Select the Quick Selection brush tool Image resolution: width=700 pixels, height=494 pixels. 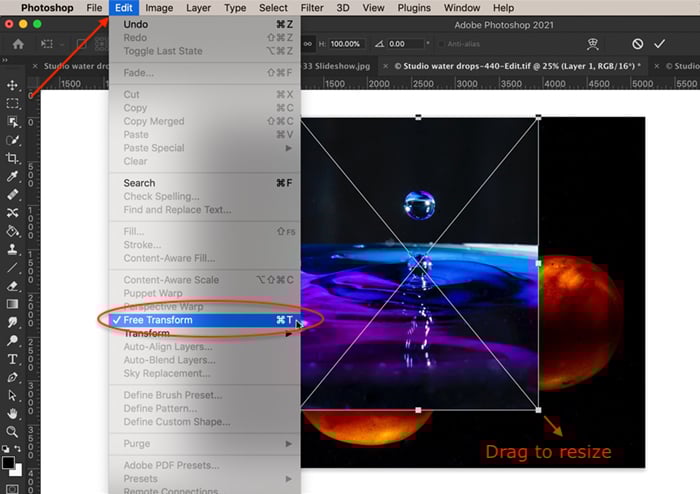tap(12, 140)
